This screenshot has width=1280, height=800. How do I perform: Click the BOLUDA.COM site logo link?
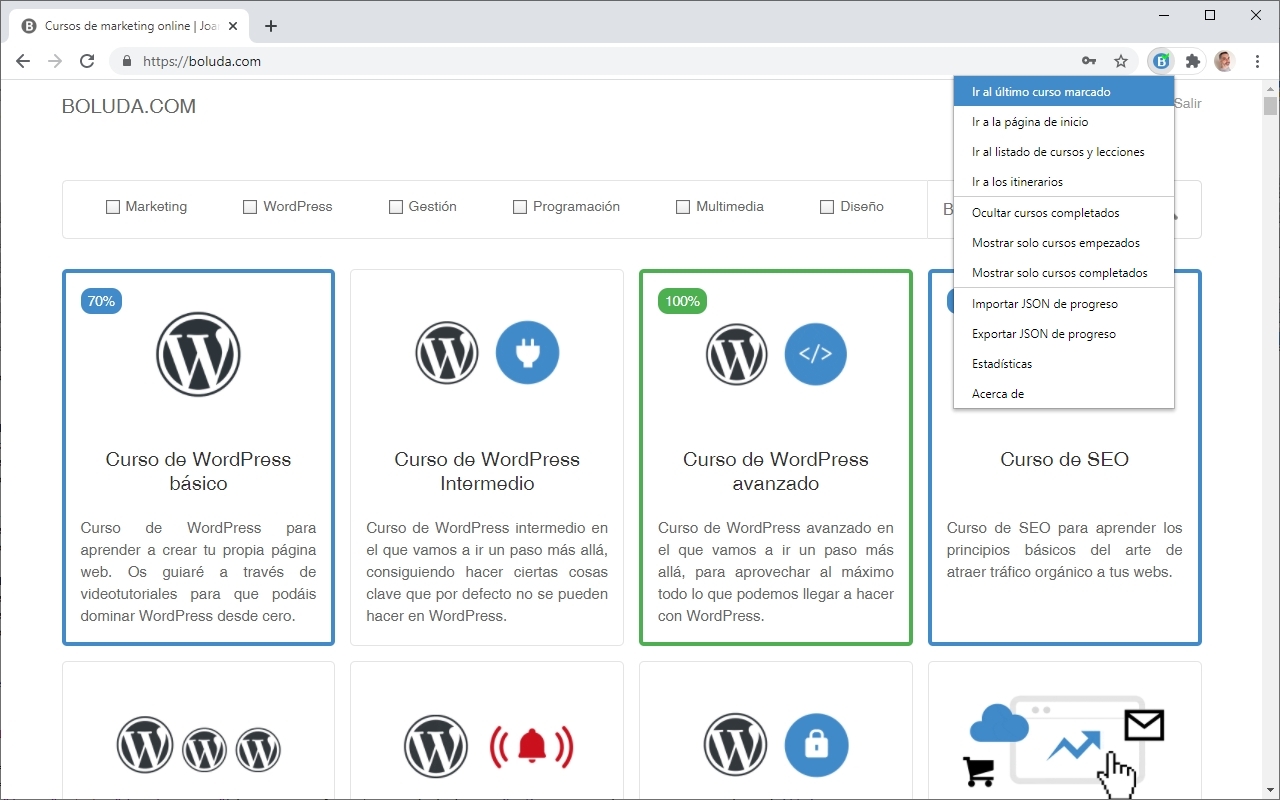pos(129,106)
